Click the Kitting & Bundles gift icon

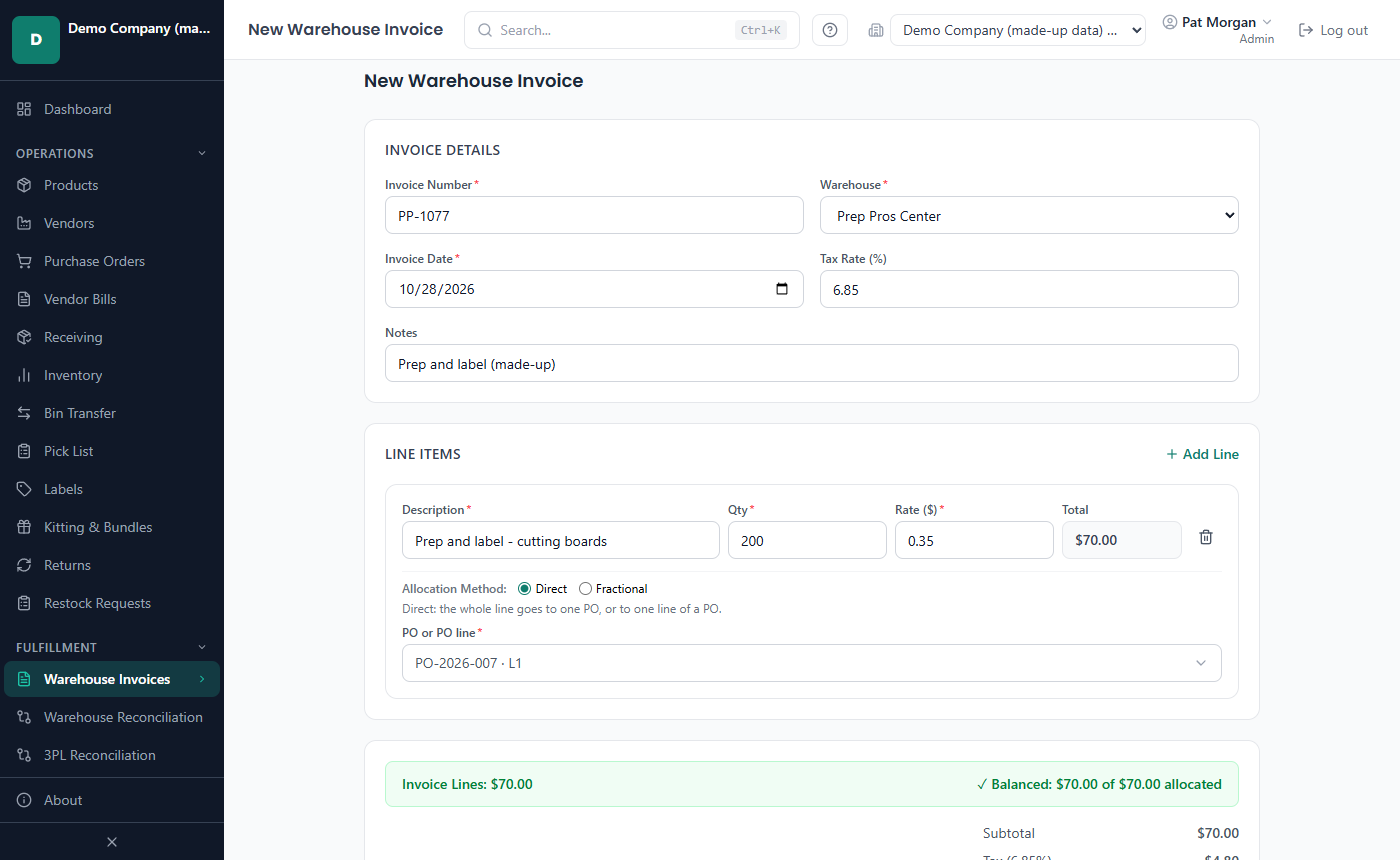coord(24,527)
